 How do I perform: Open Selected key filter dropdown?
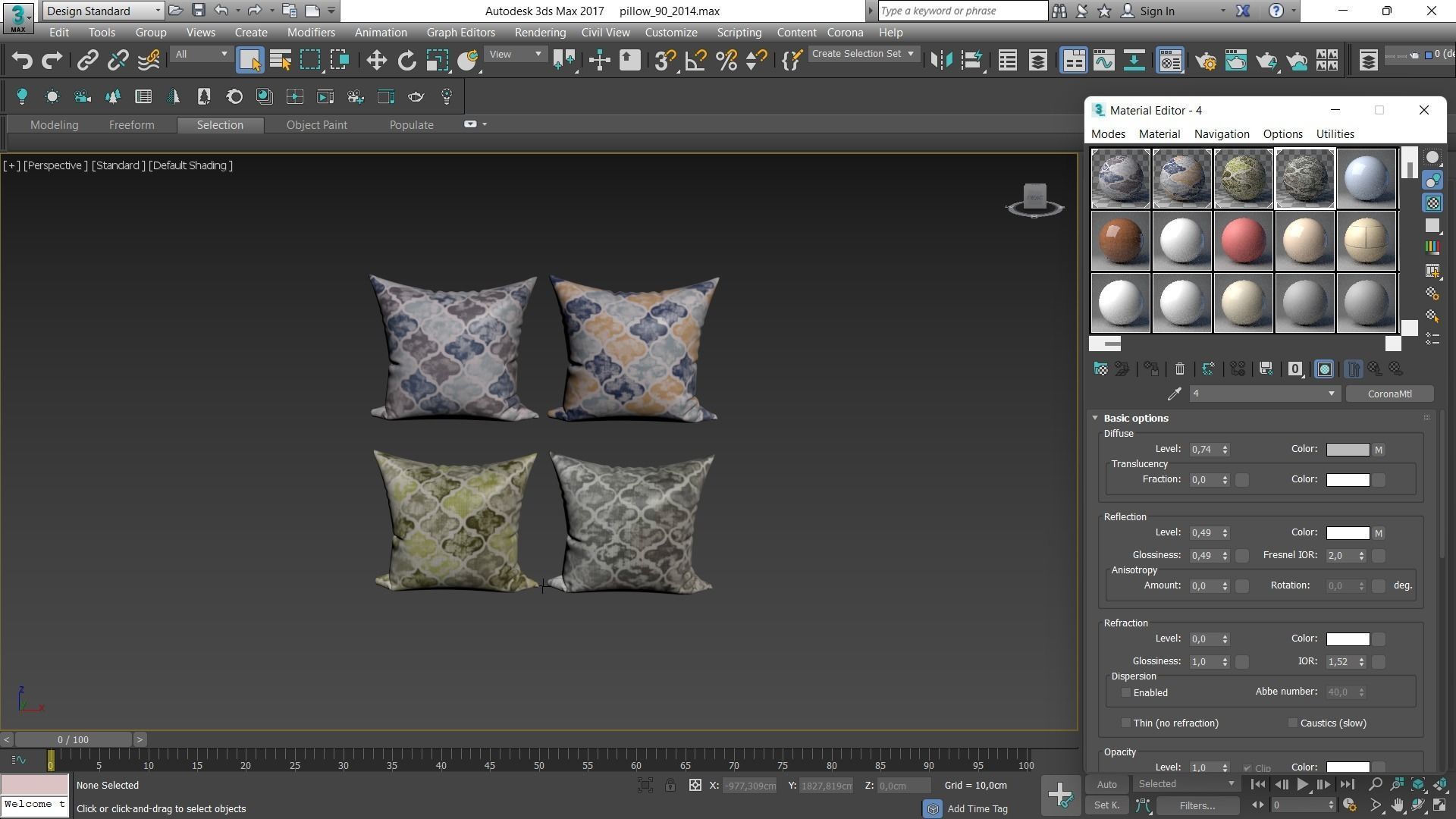click(x=1187, y=784)
